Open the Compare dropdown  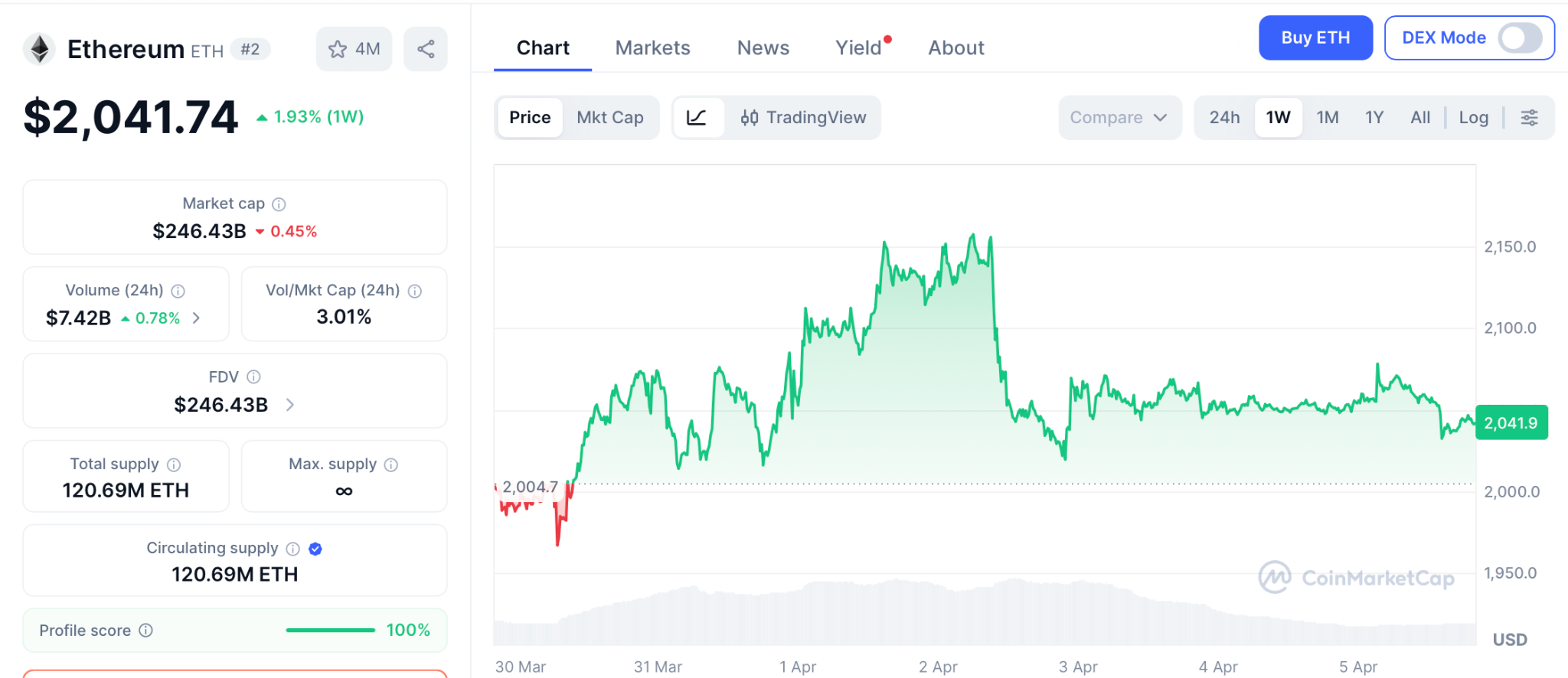click(1119, 118)
